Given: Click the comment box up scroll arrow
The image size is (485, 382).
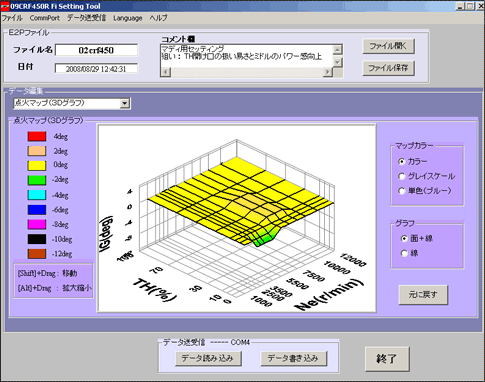Looking at the screenshot, I should (x=337, y=50).
